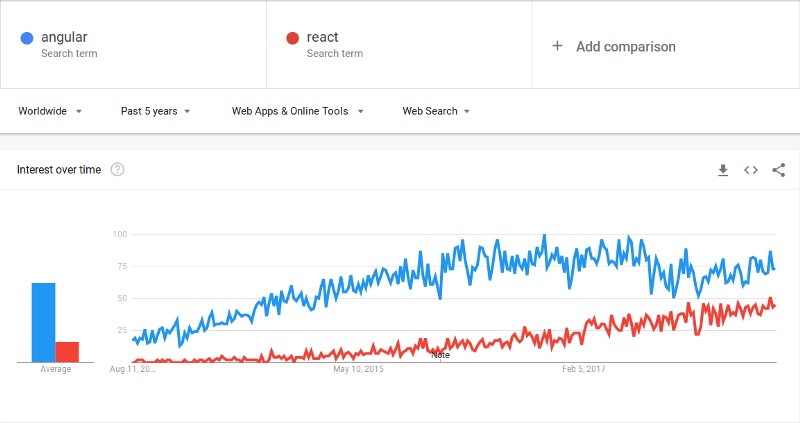The height and width of the screenshot is (423, 800).
Task: Open the Web Search type dropdown
Action: pos(436,111)
